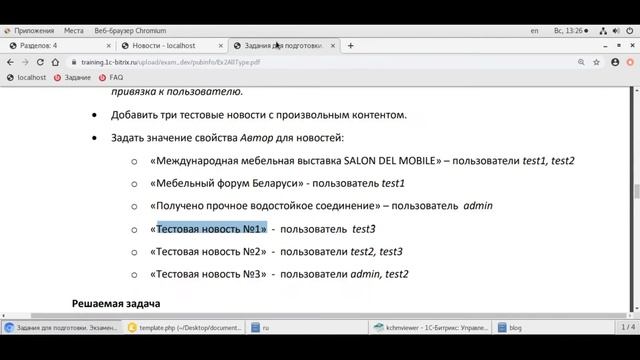Click the scroll down arrow of vertical scrollbar
640x360 pixels.
[637, 309]
